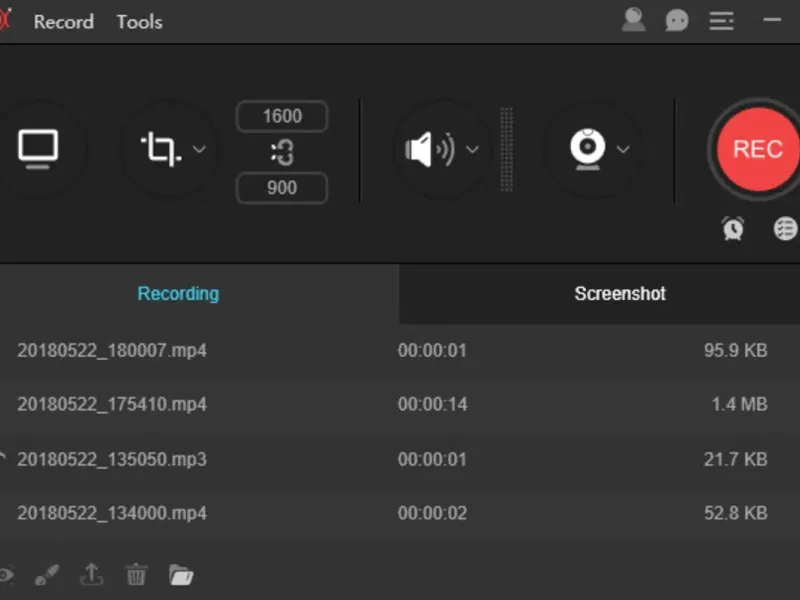Click the height field showing 900
This screenshot has height=600, width=800.
coord(282,188)
